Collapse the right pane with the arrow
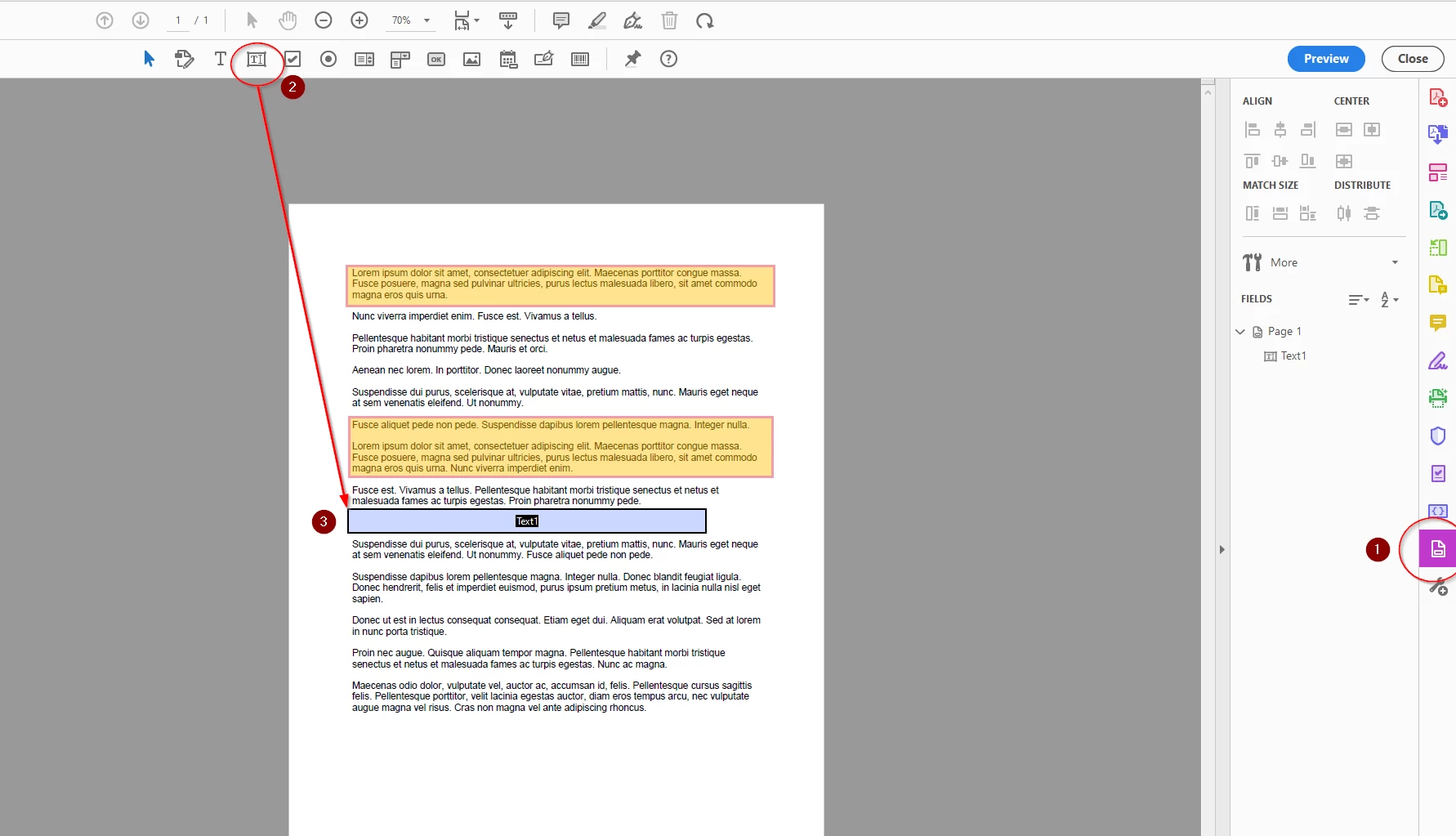 click(x=1222, y=549)
